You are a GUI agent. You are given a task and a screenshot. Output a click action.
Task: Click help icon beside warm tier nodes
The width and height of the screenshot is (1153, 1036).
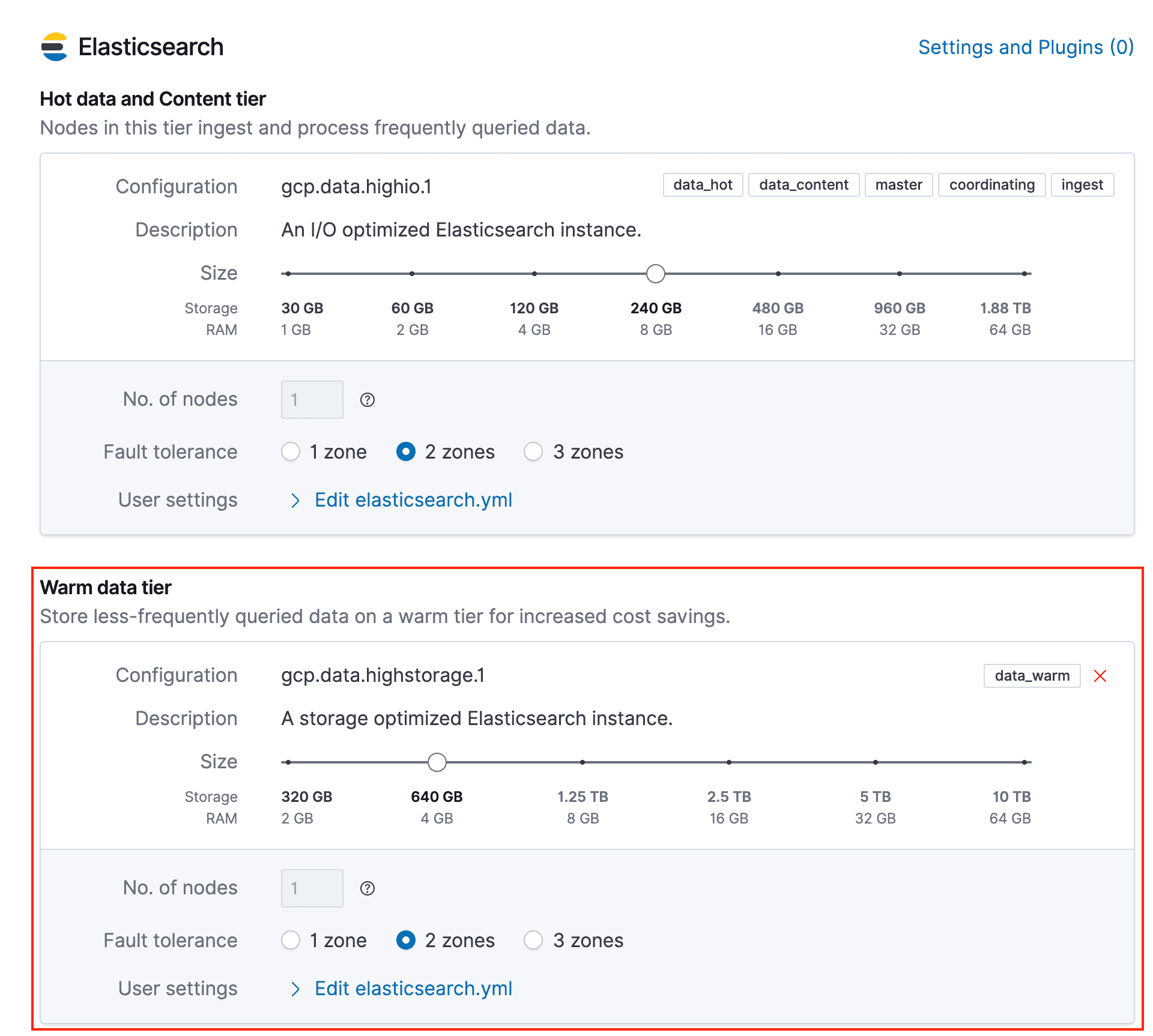point(368,888)
